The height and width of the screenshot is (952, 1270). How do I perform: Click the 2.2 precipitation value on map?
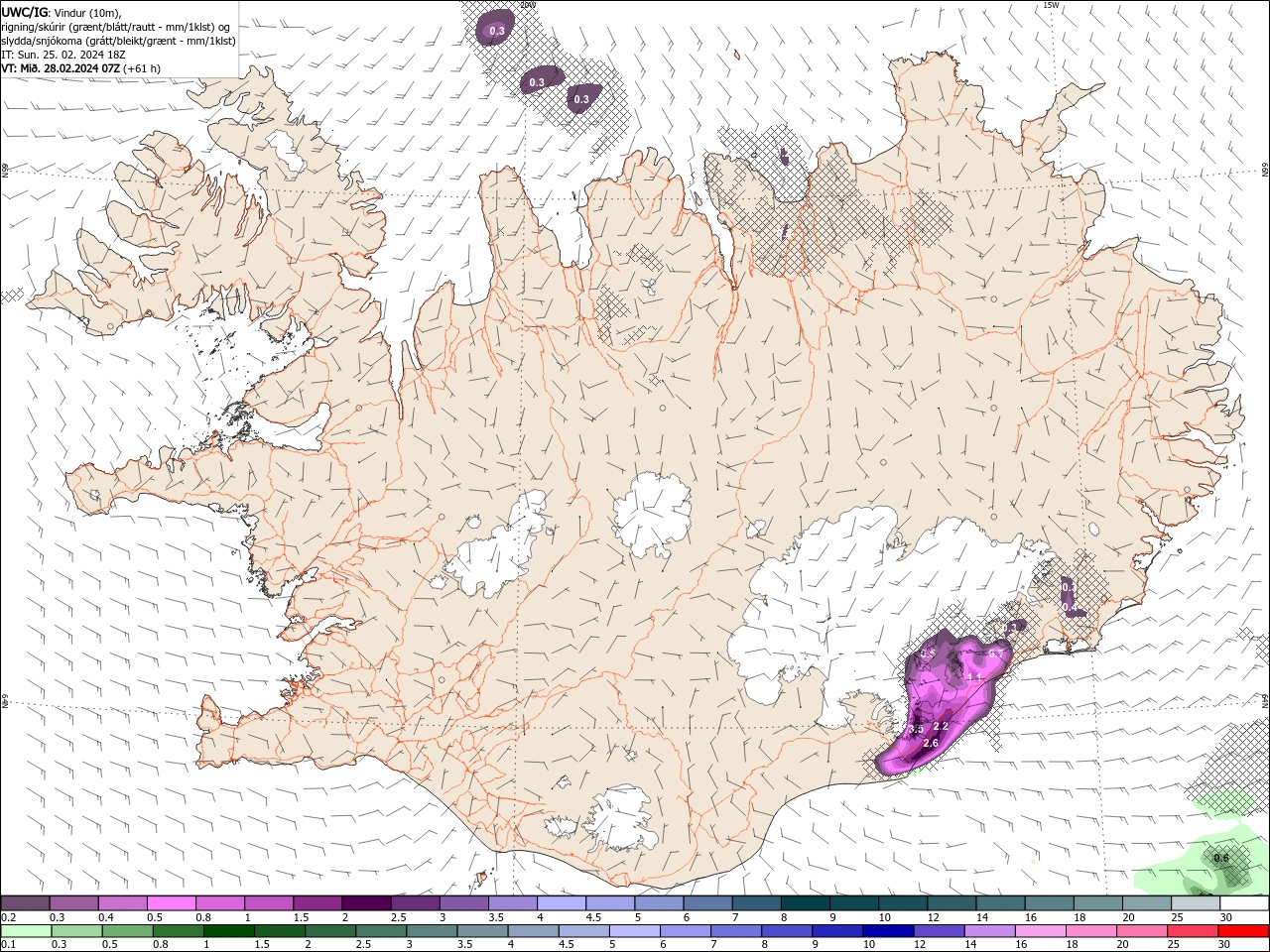click(x=941, y=726)
